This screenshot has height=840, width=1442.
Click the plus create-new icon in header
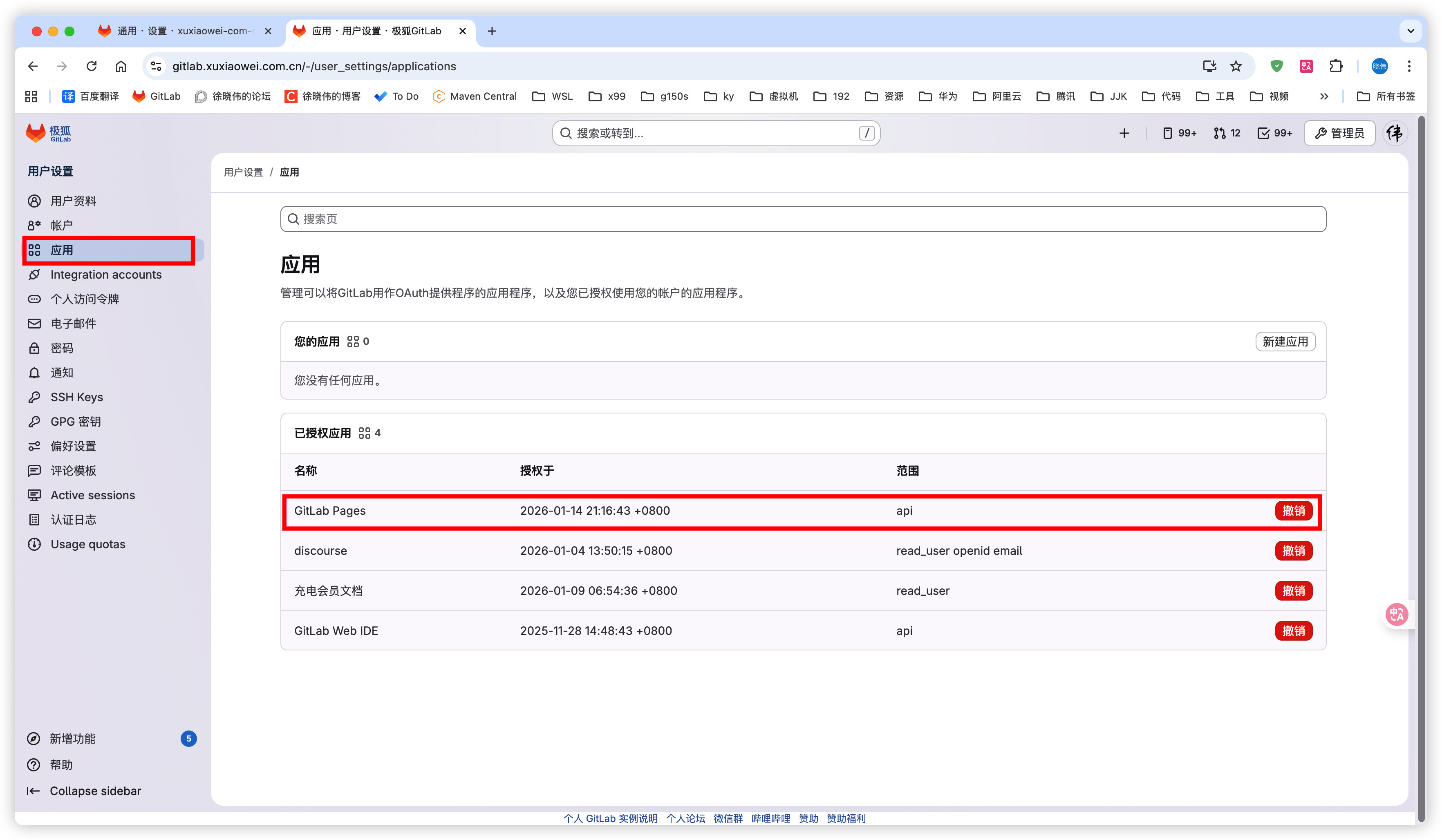coord(1124,133)
